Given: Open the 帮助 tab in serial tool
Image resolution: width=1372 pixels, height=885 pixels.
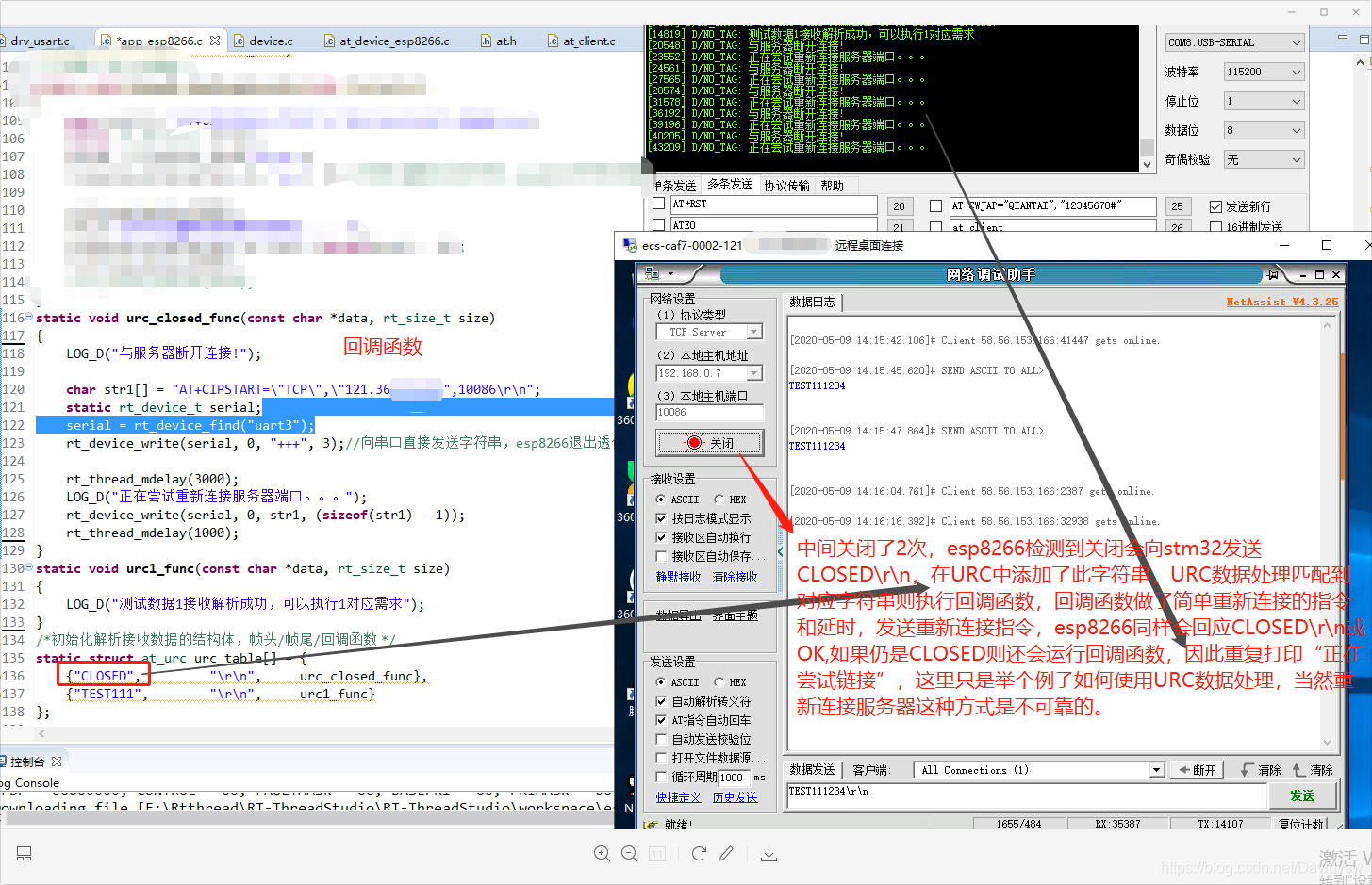Looking at the screenshot, I should click(832, 186).
